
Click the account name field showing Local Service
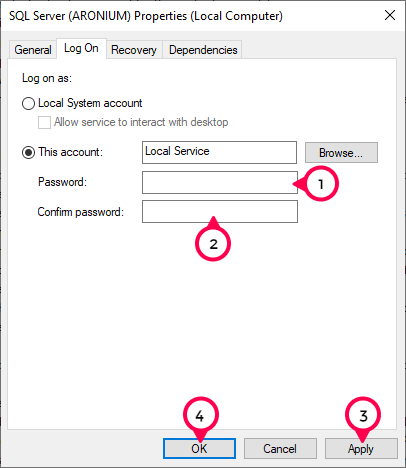pos(219,152)
